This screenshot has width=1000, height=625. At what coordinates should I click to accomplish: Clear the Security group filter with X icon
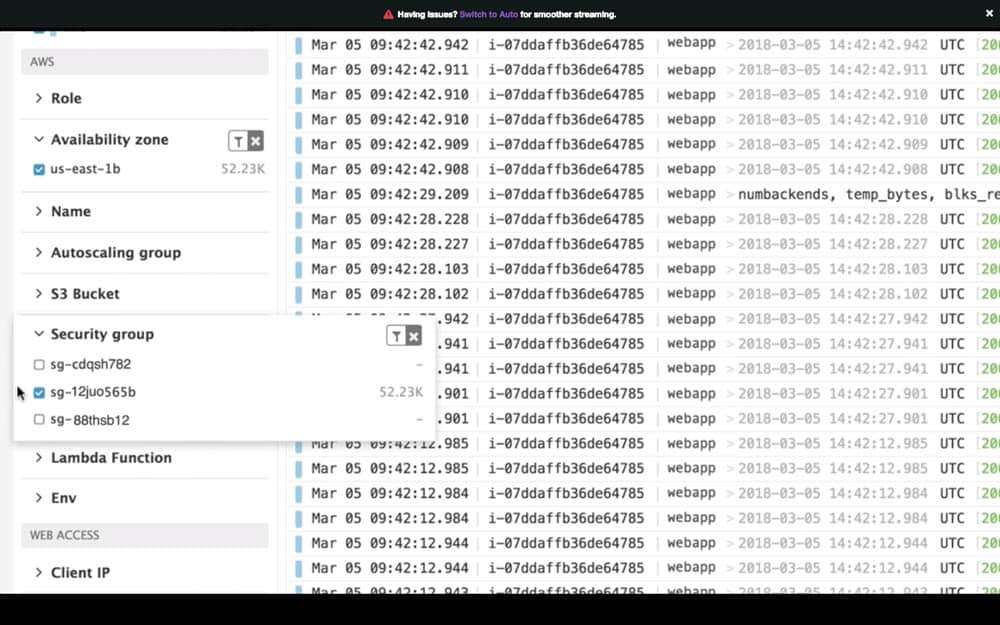coord(413,336)
